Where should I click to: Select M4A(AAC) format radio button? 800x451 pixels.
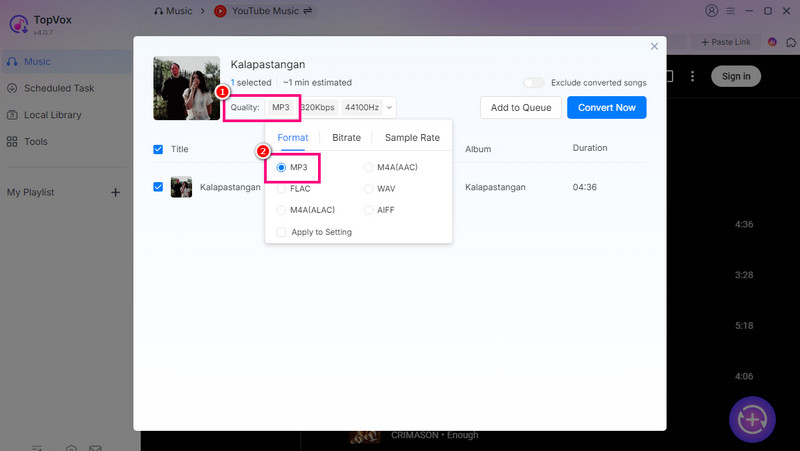[x=368, y=167]
